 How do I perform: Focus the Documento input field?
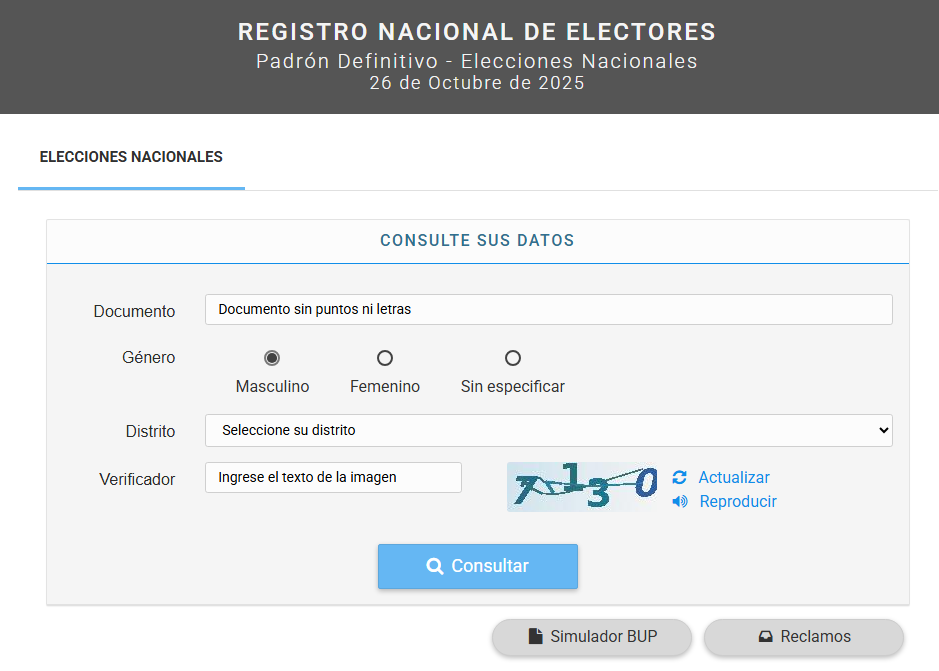tap(548, 310)
